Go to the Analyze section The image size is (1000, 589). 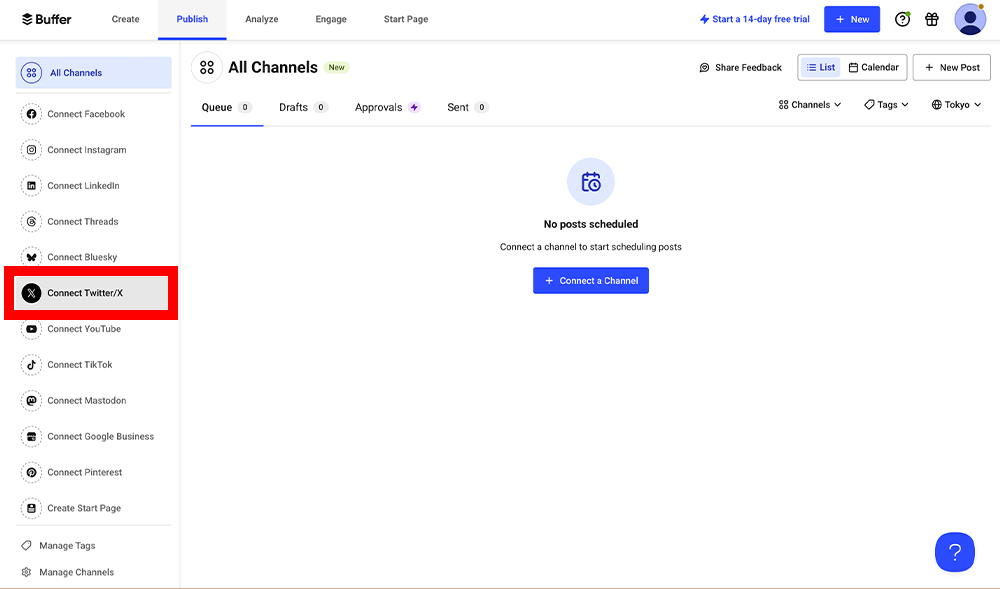[x=261, y=19]
